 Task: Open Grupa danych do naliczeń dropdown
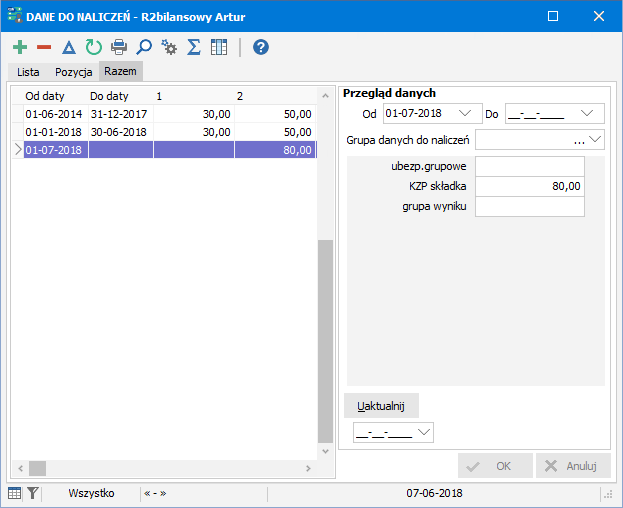(x=596, y=140)
